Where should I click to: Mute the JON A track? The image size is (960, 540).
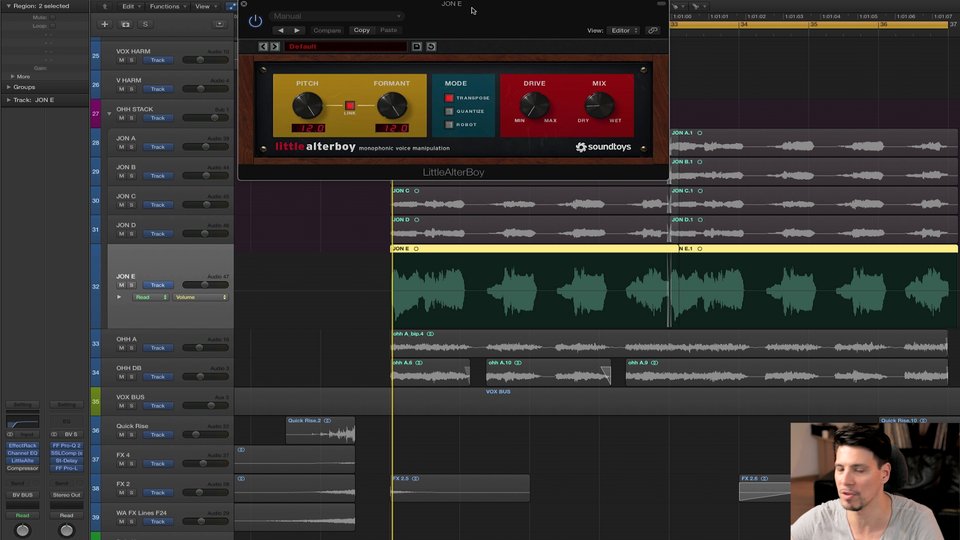click(121, 147)
